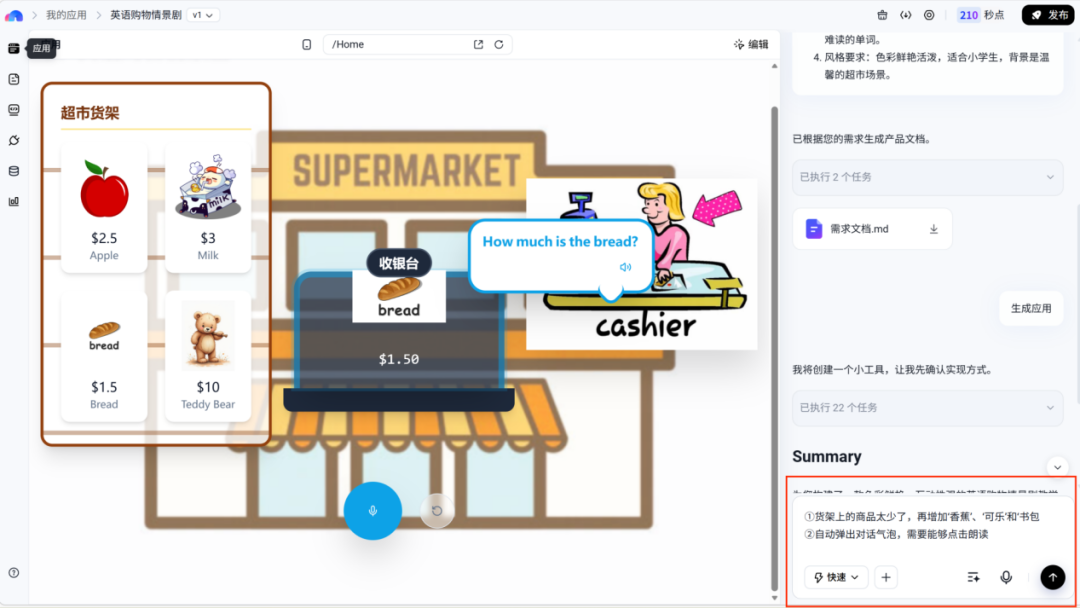The width and height of the screenshot is (1080, 608).
Task: Activate the microphone icon in the chat input
Action: (1006, 577)
